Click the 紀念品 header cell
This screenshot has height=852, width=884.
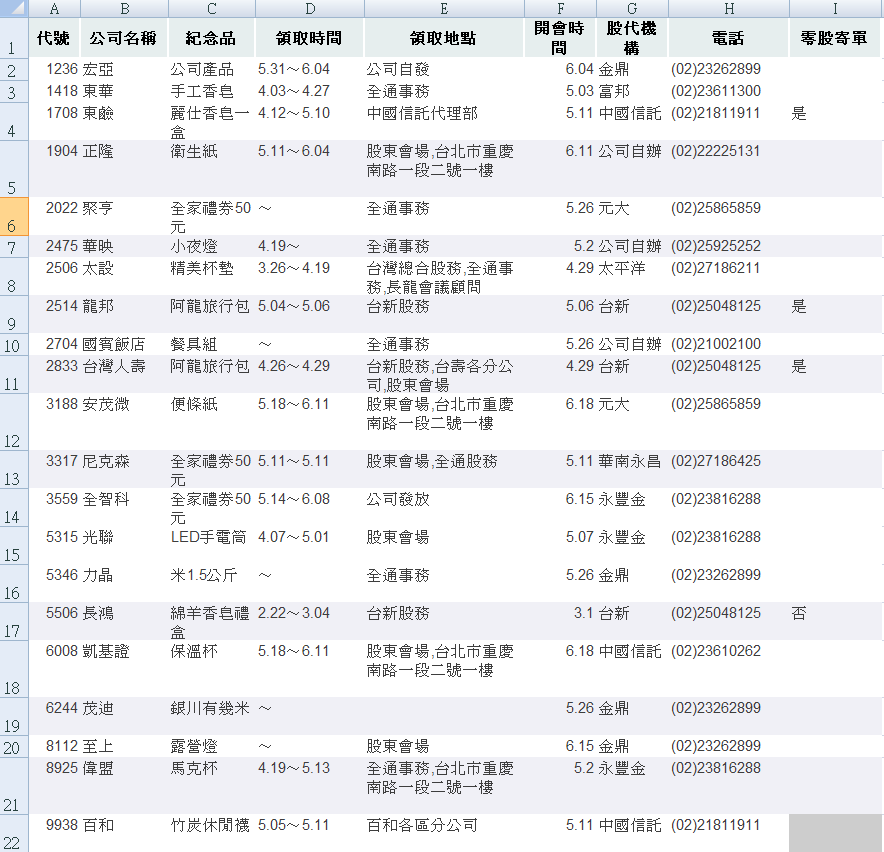[211, 38]
